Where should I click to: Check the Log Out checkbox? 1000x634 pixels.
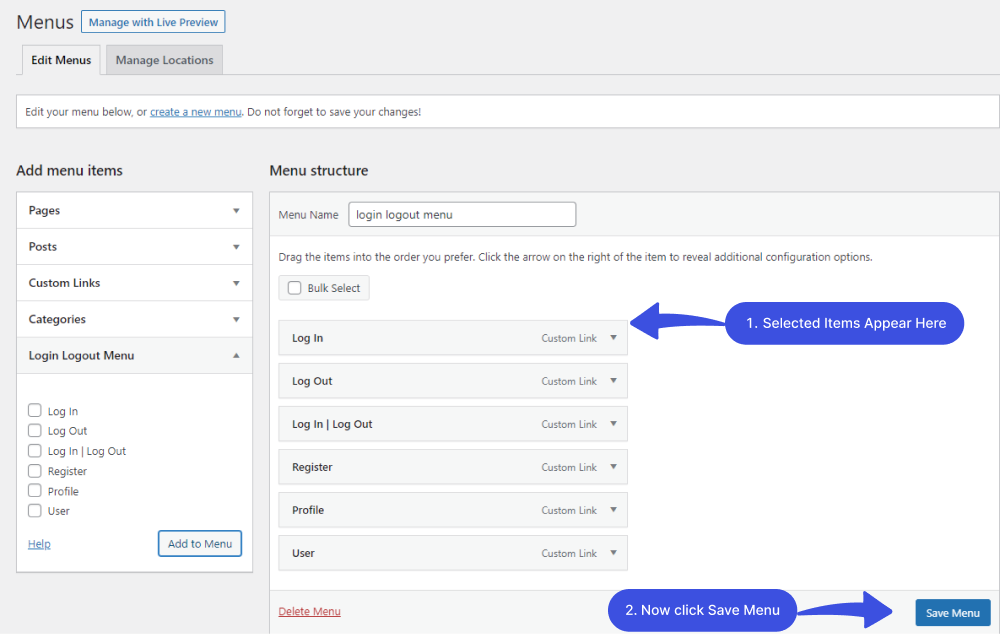(35, 431)
